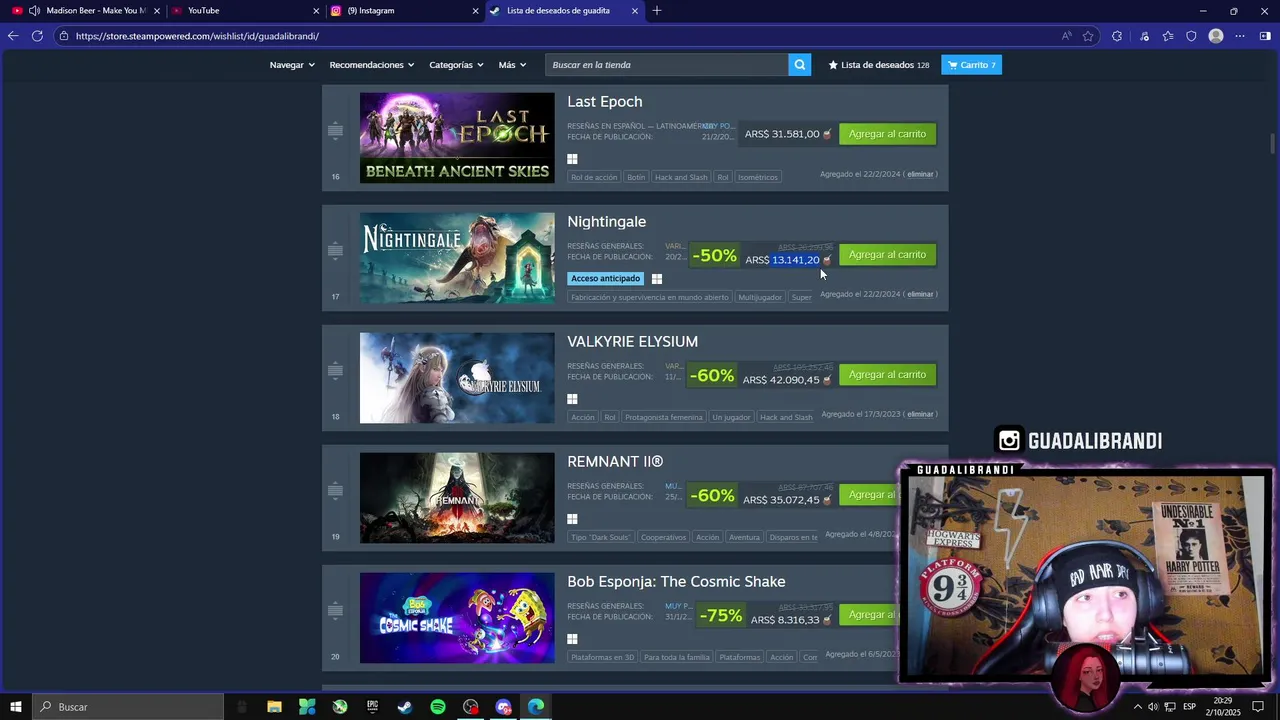The image size is (1280, 720).
Task: Open the Edge settings and more menu
Action: click(1240, 36)
